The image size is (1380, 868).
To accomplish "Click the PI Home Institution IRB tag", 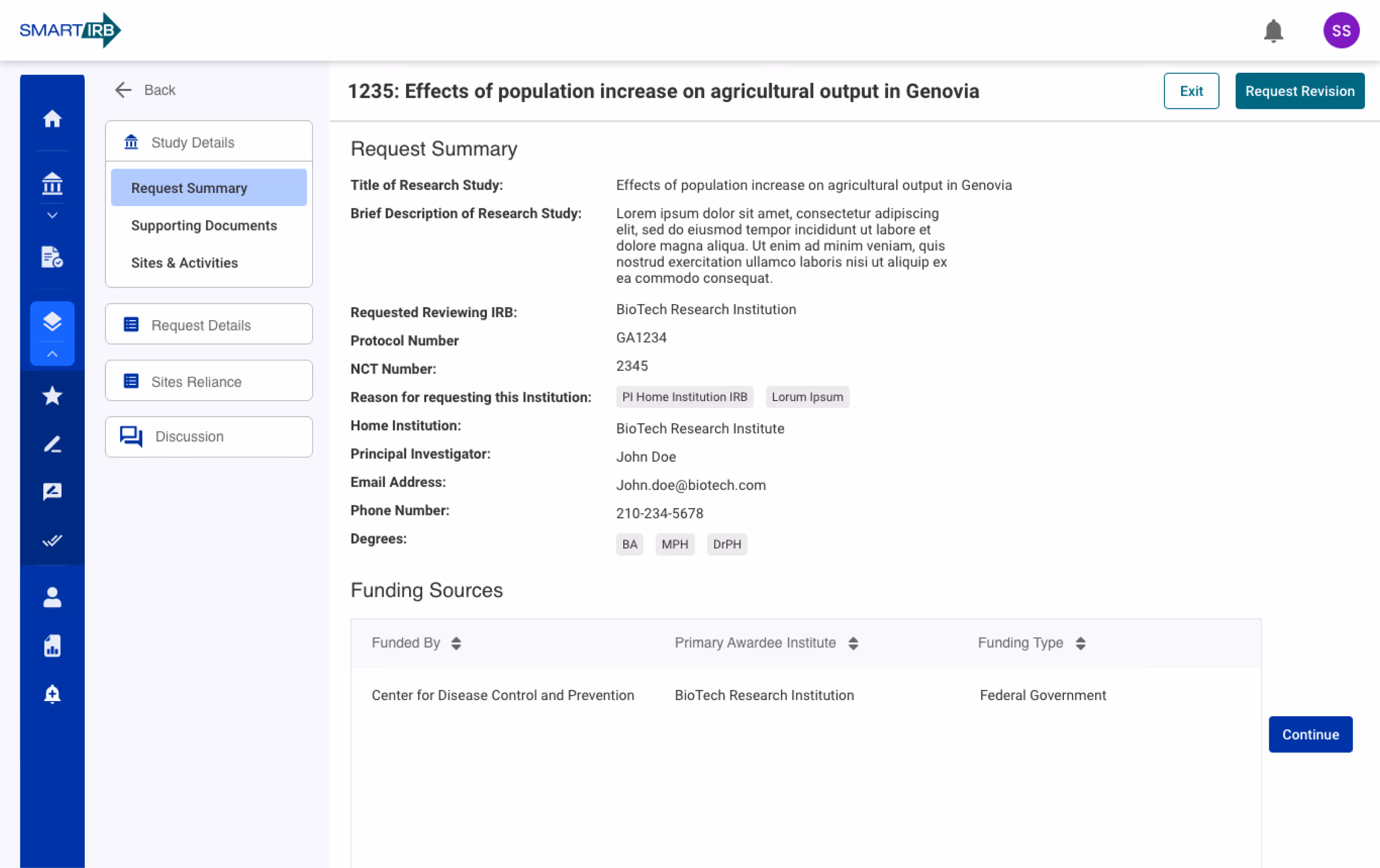I will tap(684, 397).
